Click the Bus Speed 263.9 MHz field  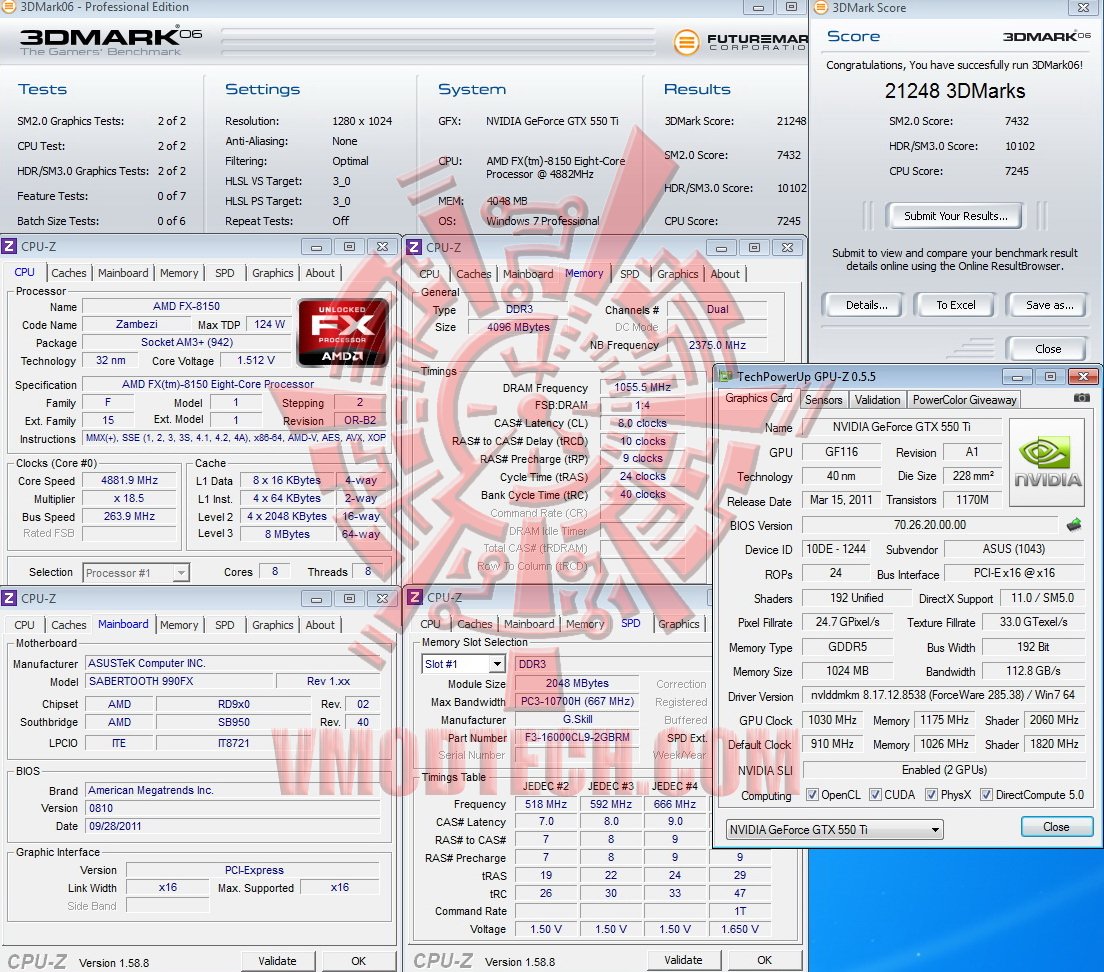130,517
